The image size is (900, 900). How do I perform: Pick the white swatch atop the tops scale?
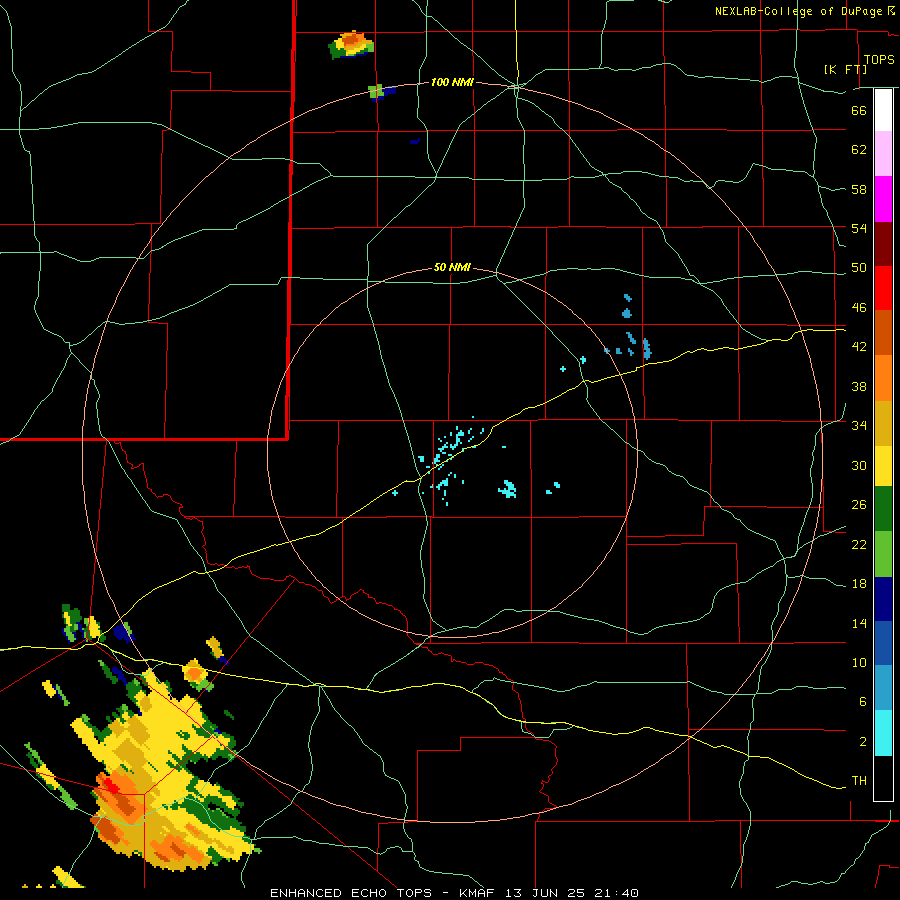[x=883, y=110]
